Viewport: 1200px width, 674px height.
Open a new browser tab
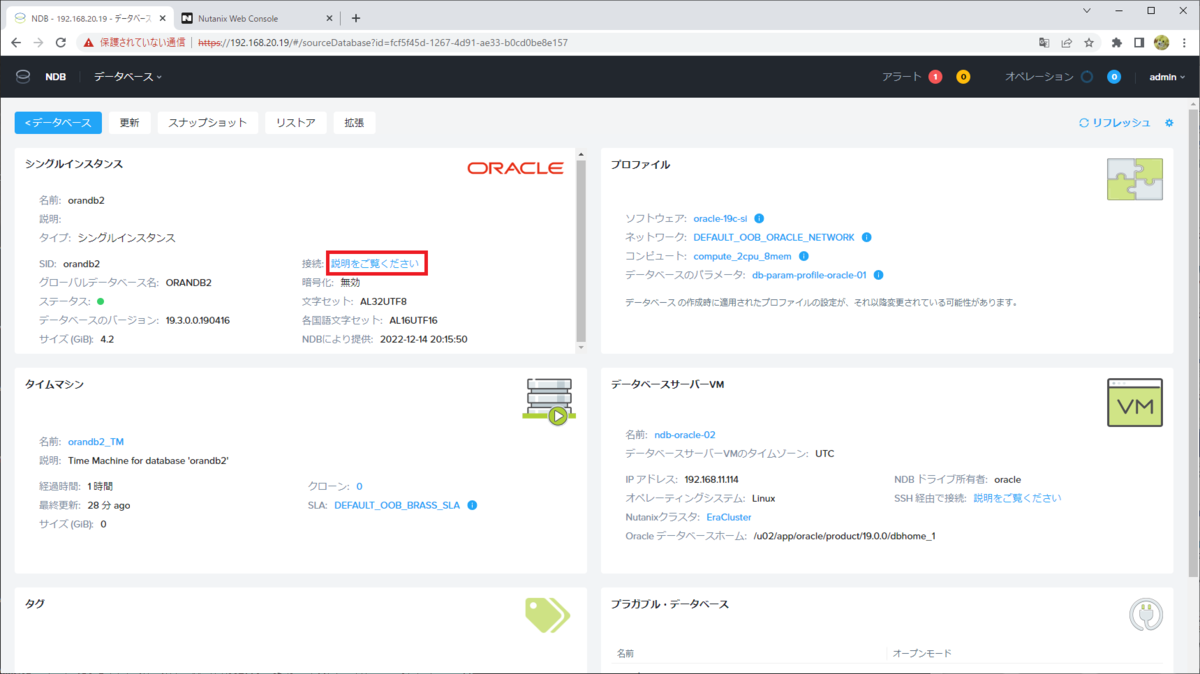click(356, 18)
